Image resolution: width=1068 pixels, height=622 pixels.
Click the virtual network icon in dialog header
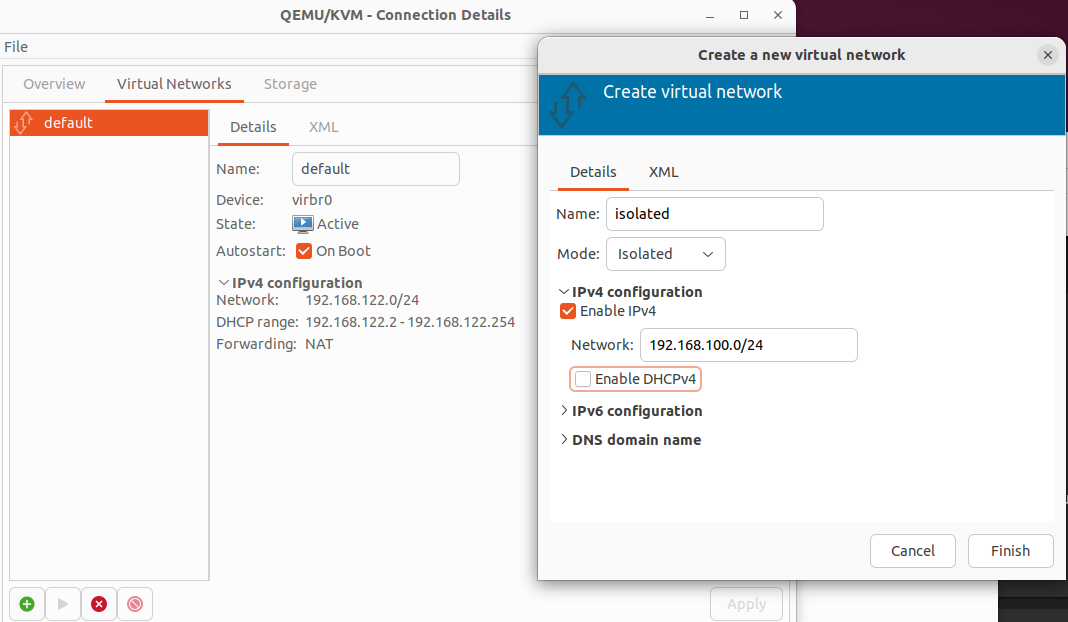(x=567, y=104)
